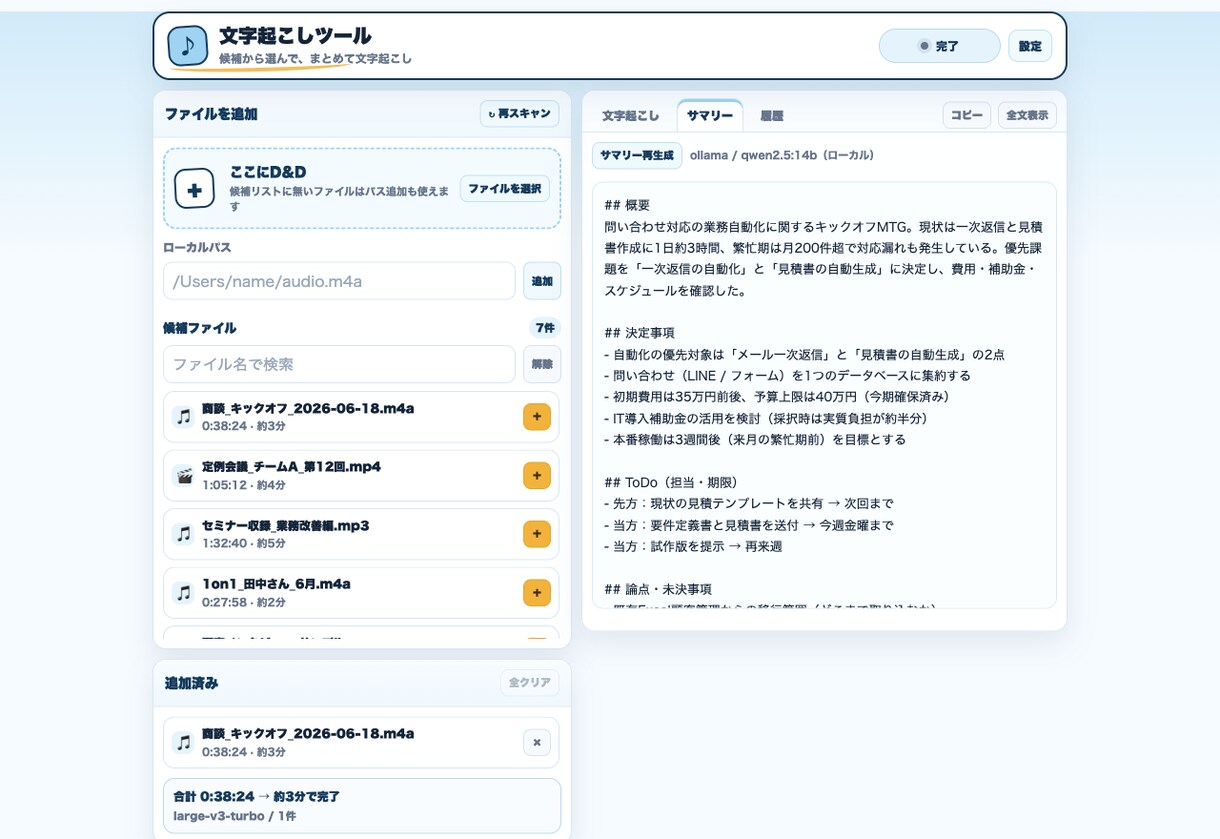
Task: Add 商談_キックオフ_2026-06-18.m4a with its plus button
Action: coord(537,417)
